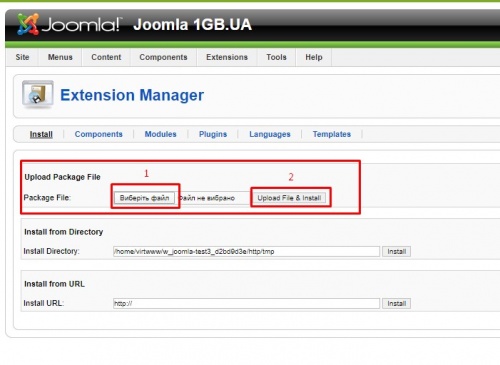Screen dimensions: 500x365
Task: Switch to the Components submenu tab
Action: click(x=99, y=134)
